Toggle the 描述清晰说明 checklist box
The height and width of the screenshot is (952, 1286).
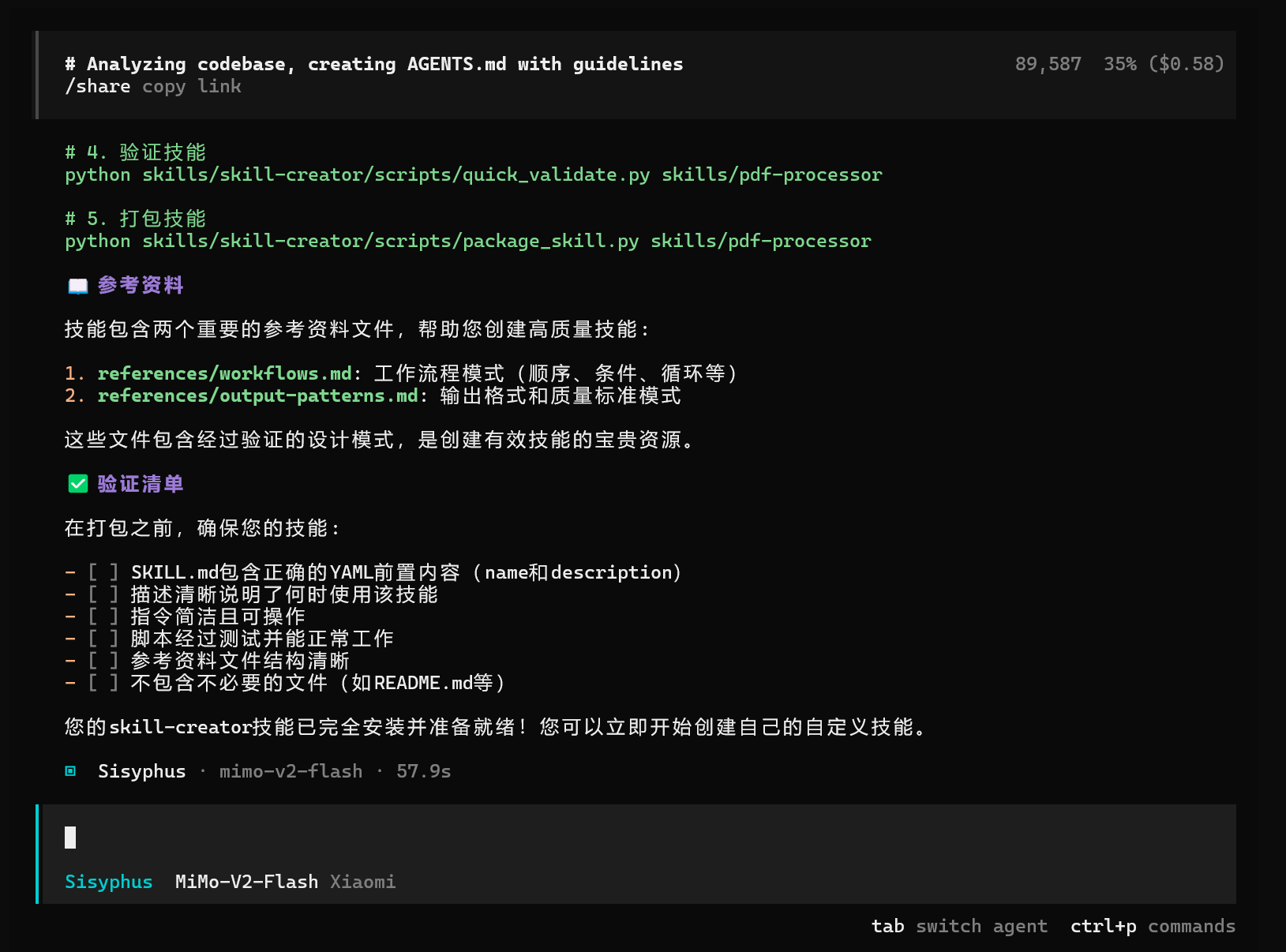click(103, 594)
